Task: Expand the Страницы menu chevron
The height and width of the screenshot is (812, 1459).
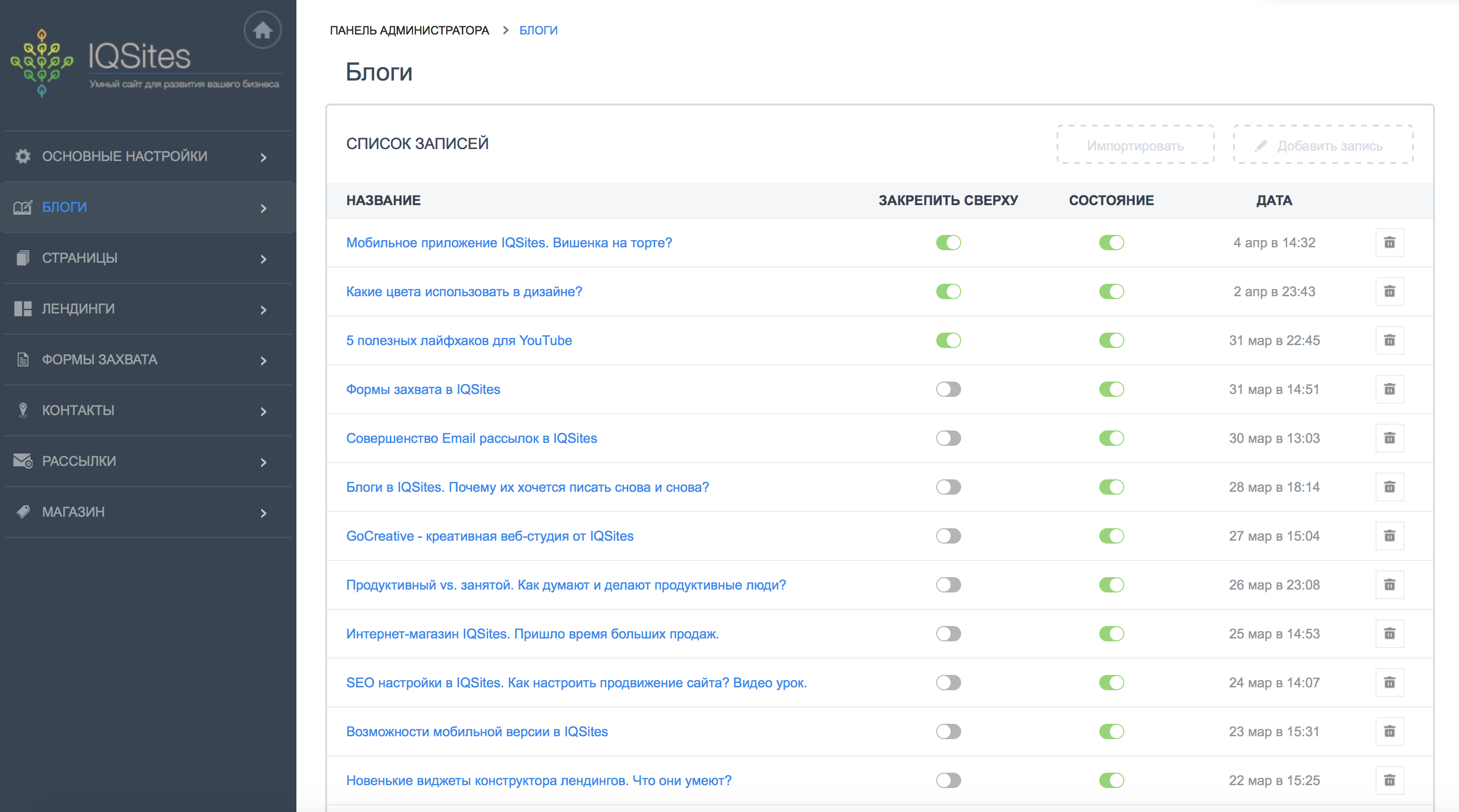Action: [x=263, y=259]
